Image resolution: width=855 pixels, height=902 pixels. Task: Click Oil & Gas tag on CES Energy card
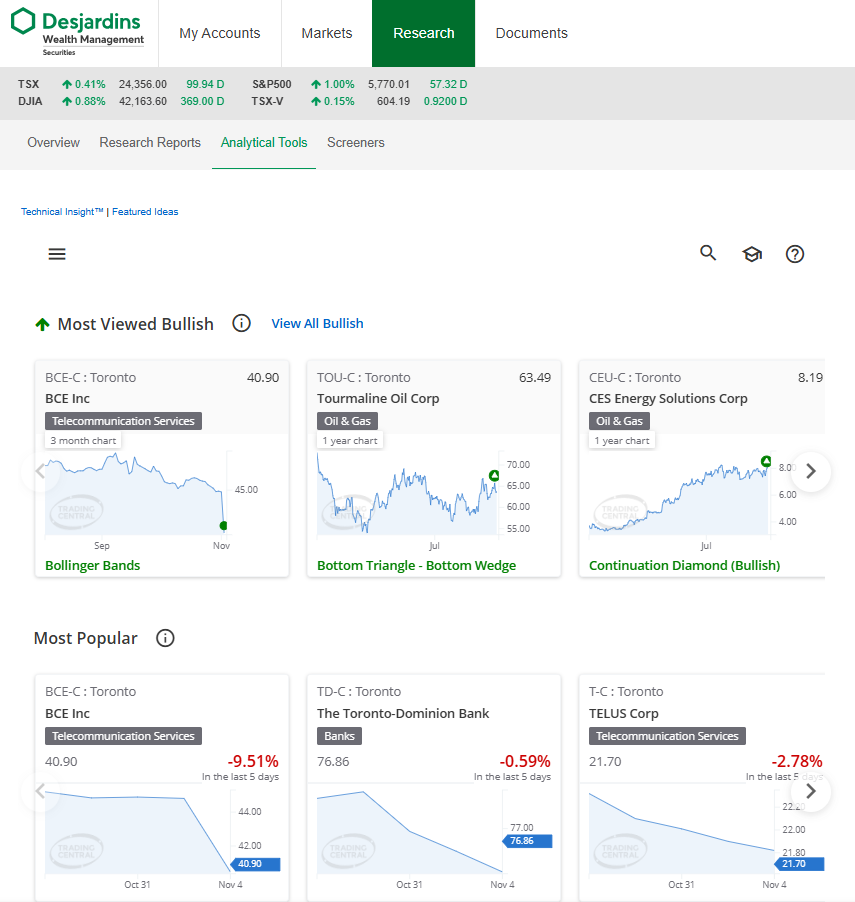619,421
